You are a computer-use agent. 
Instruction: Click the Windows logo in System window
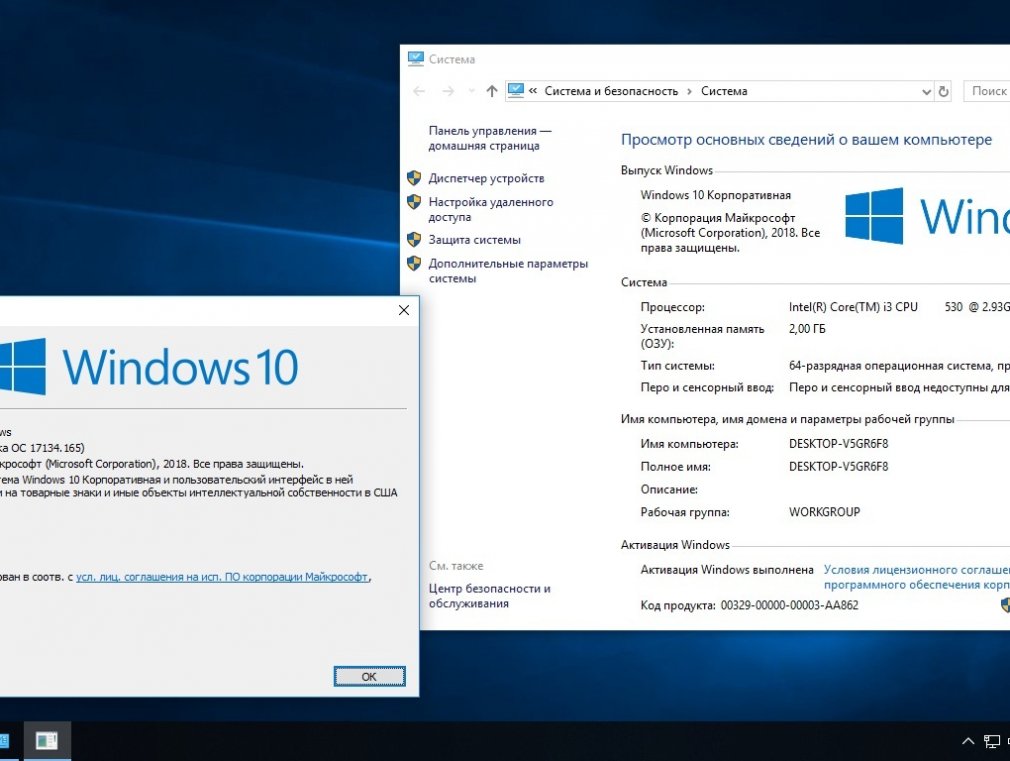click(x=874, y=216)
